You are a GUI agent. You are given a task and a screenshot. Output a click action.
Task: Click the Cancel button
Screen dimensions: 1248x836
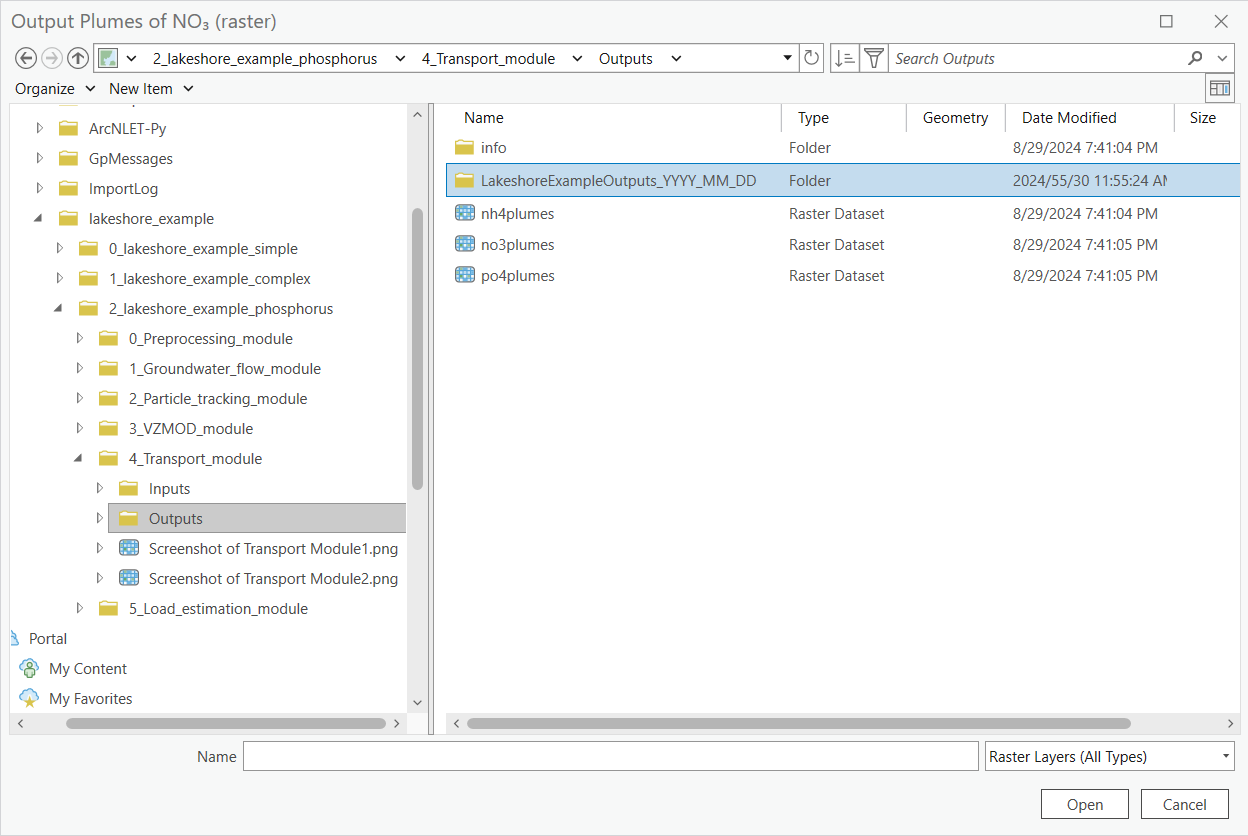[x=1184, y=804]
